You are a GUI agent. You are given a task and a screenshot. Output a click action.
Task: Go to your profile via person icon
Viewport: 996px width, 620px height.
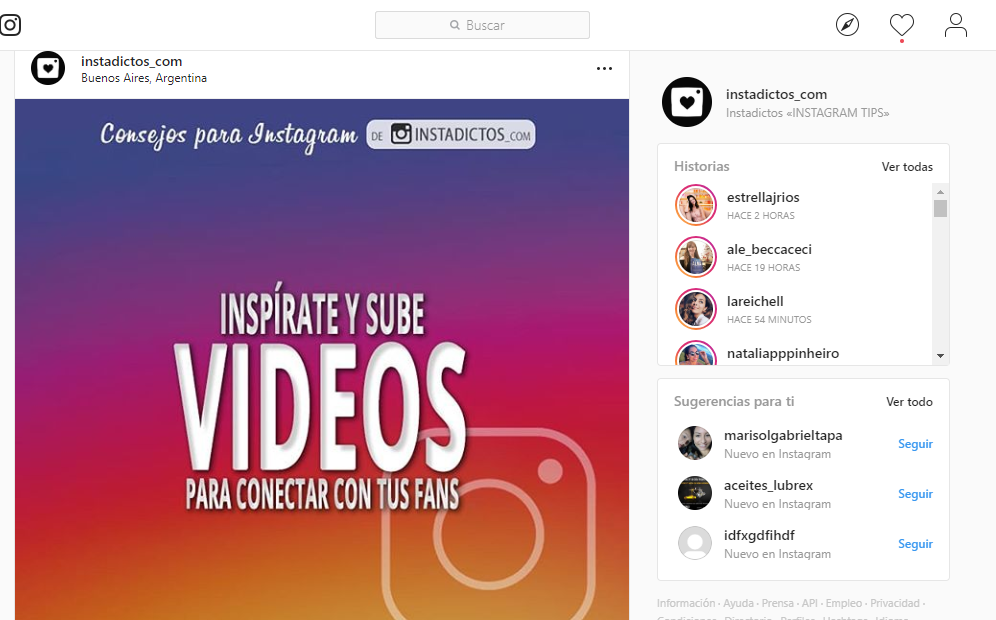pos(955,25)
